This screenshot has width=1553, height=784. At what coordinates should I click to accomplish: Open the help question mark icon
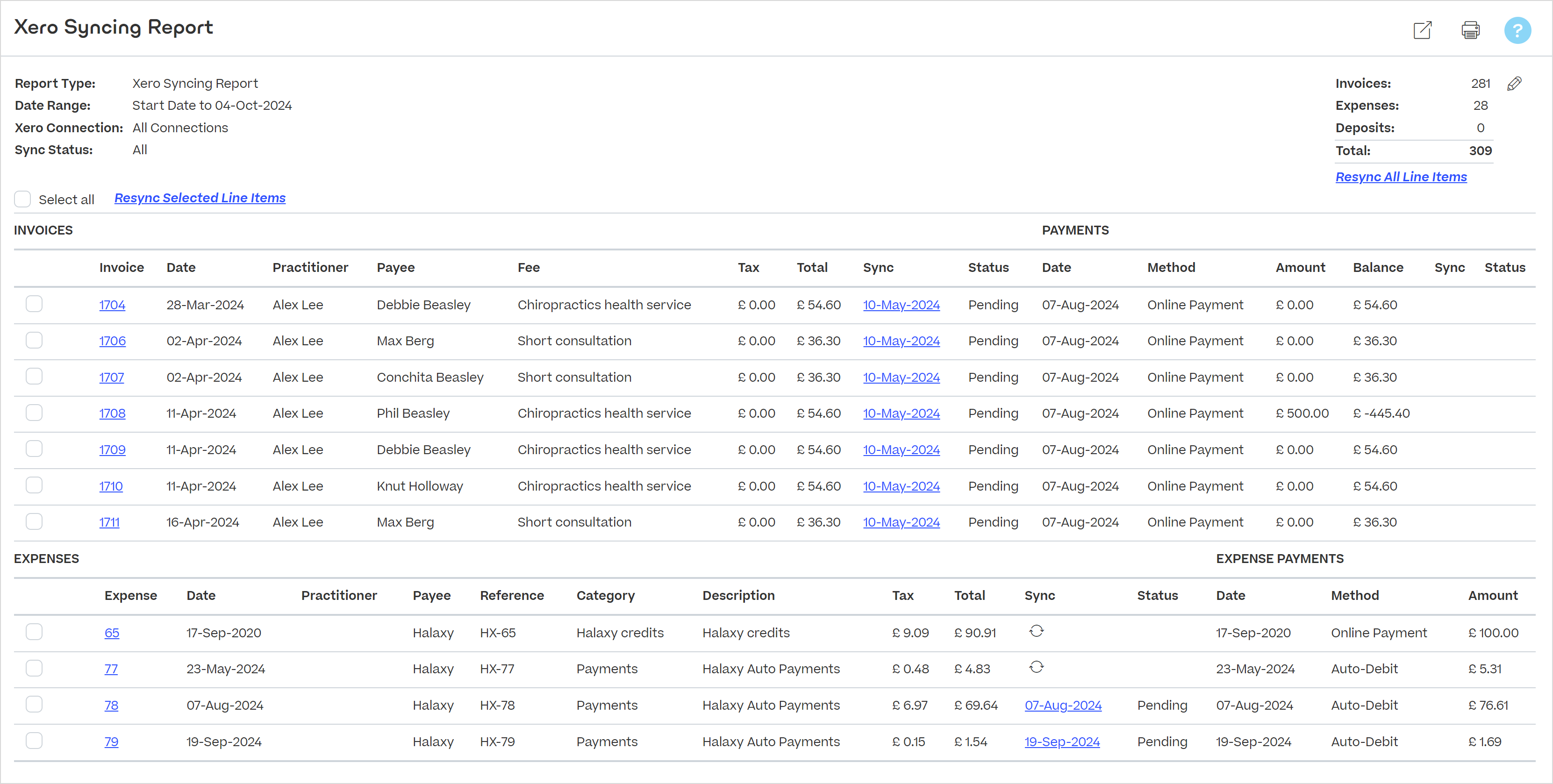pyautogui.click(x=1517, y=30)
